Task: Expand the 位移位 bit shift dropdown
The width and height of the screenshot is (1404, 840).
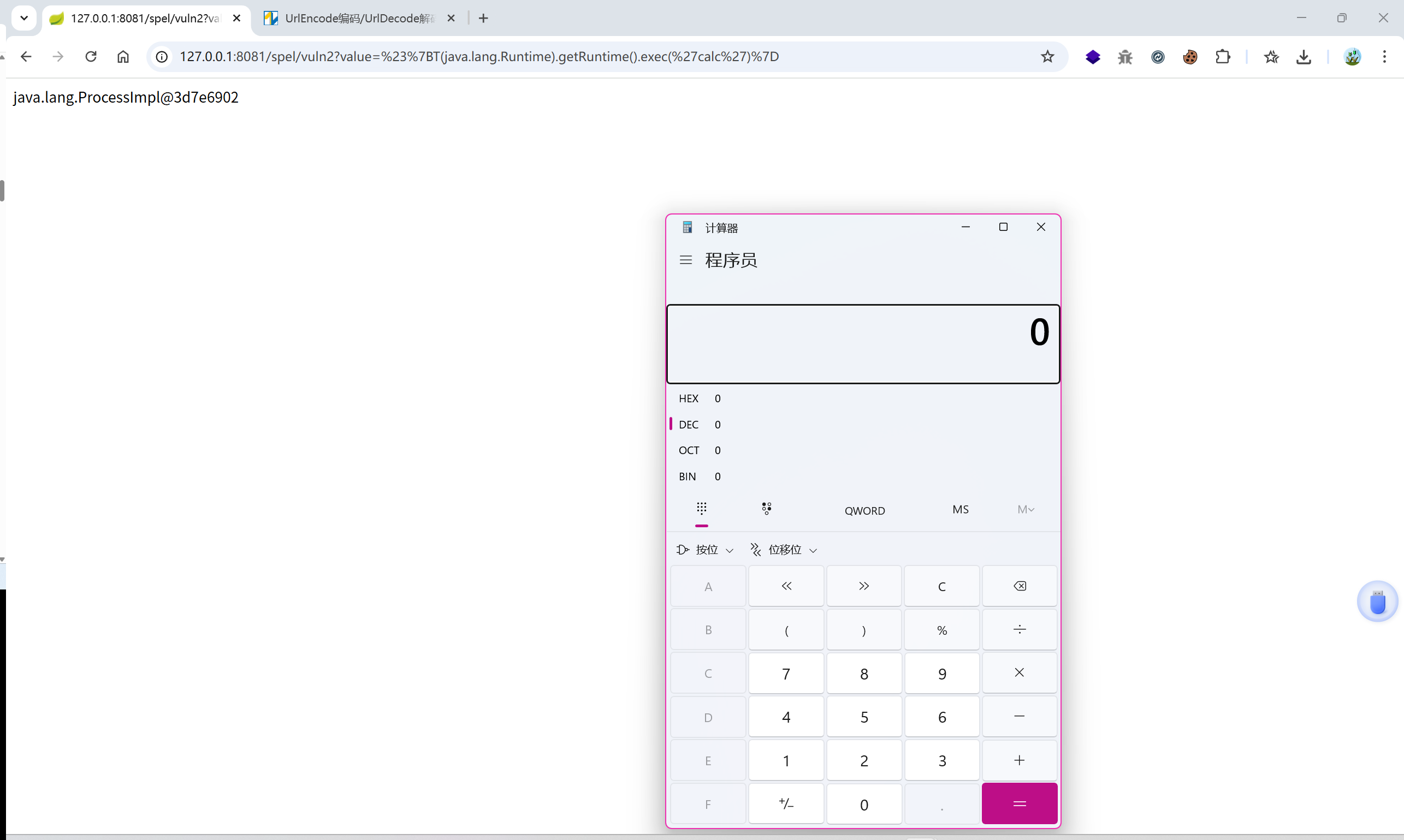Action: point(784,550)
